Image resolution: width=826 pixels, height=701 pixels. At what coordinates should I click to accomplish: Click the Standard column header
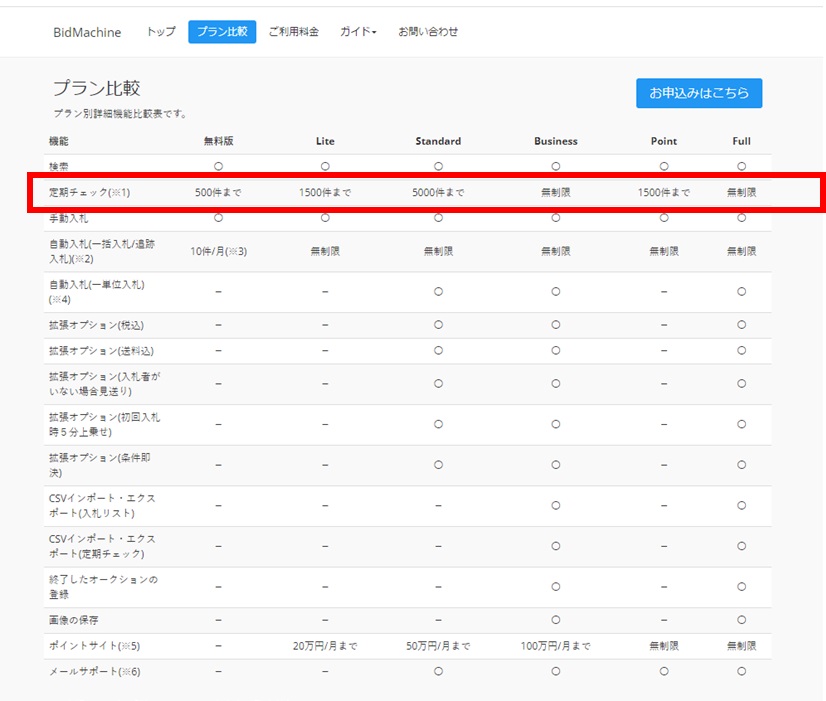coord(438,141)
